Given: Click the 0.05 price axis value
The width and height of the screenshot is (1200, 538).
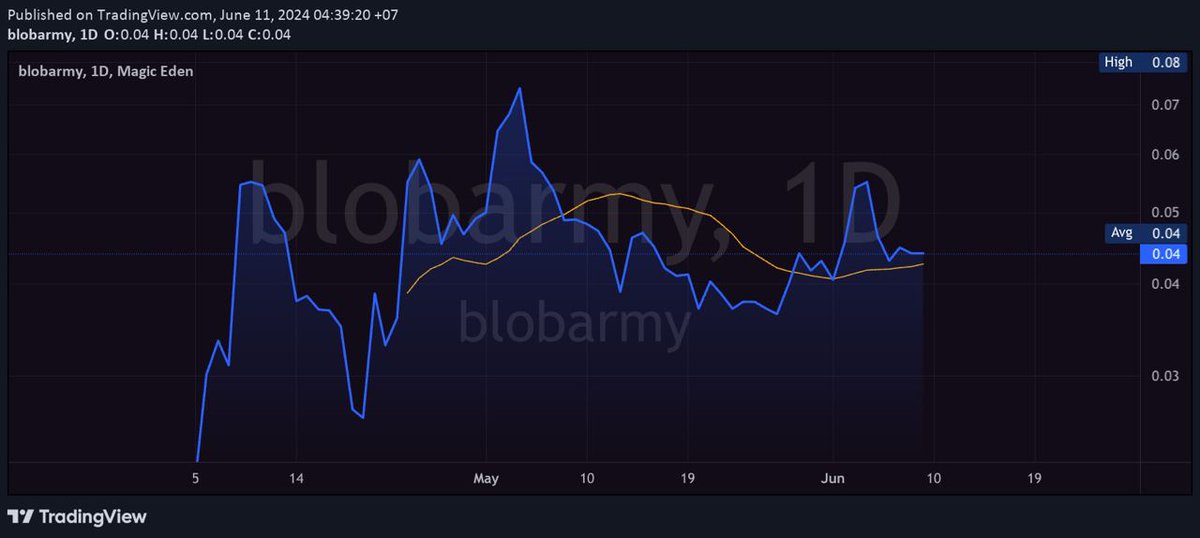Looking at the screenshot, I should [x=1166, y=212].
